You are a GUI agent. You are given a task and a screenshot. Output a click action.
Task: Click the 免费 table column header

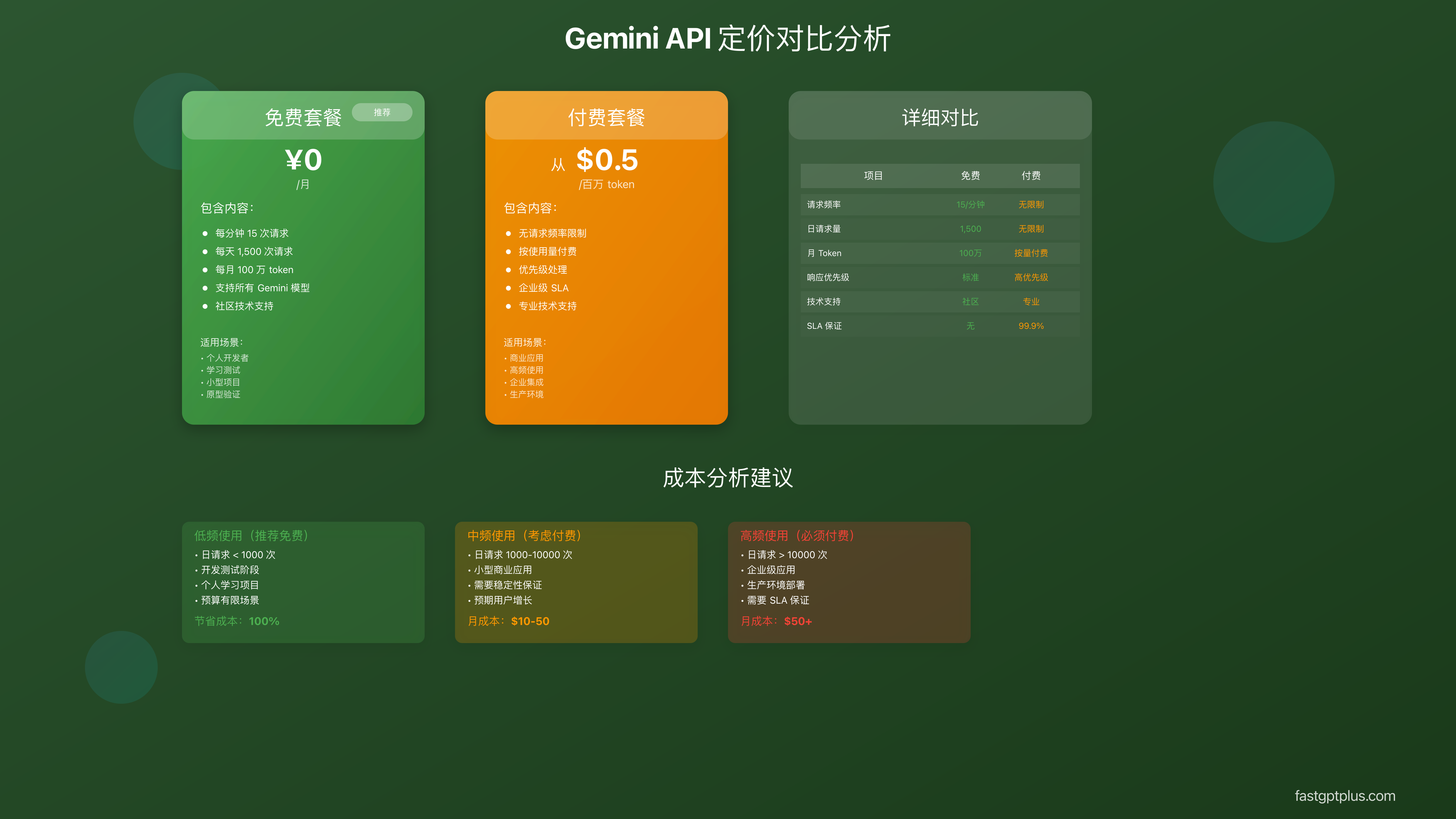[x=970, y=176]
